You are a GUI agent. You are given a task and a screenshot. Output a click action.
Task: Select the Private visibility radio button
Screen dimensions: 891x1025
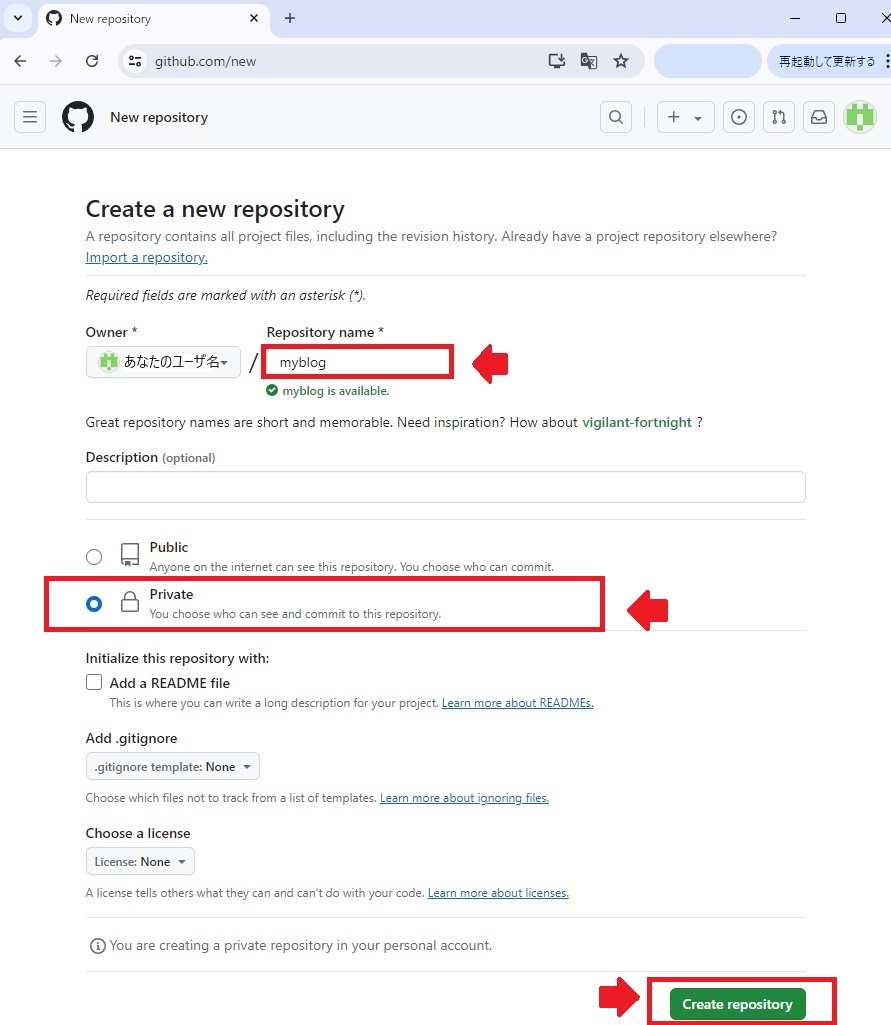[94, 604]
